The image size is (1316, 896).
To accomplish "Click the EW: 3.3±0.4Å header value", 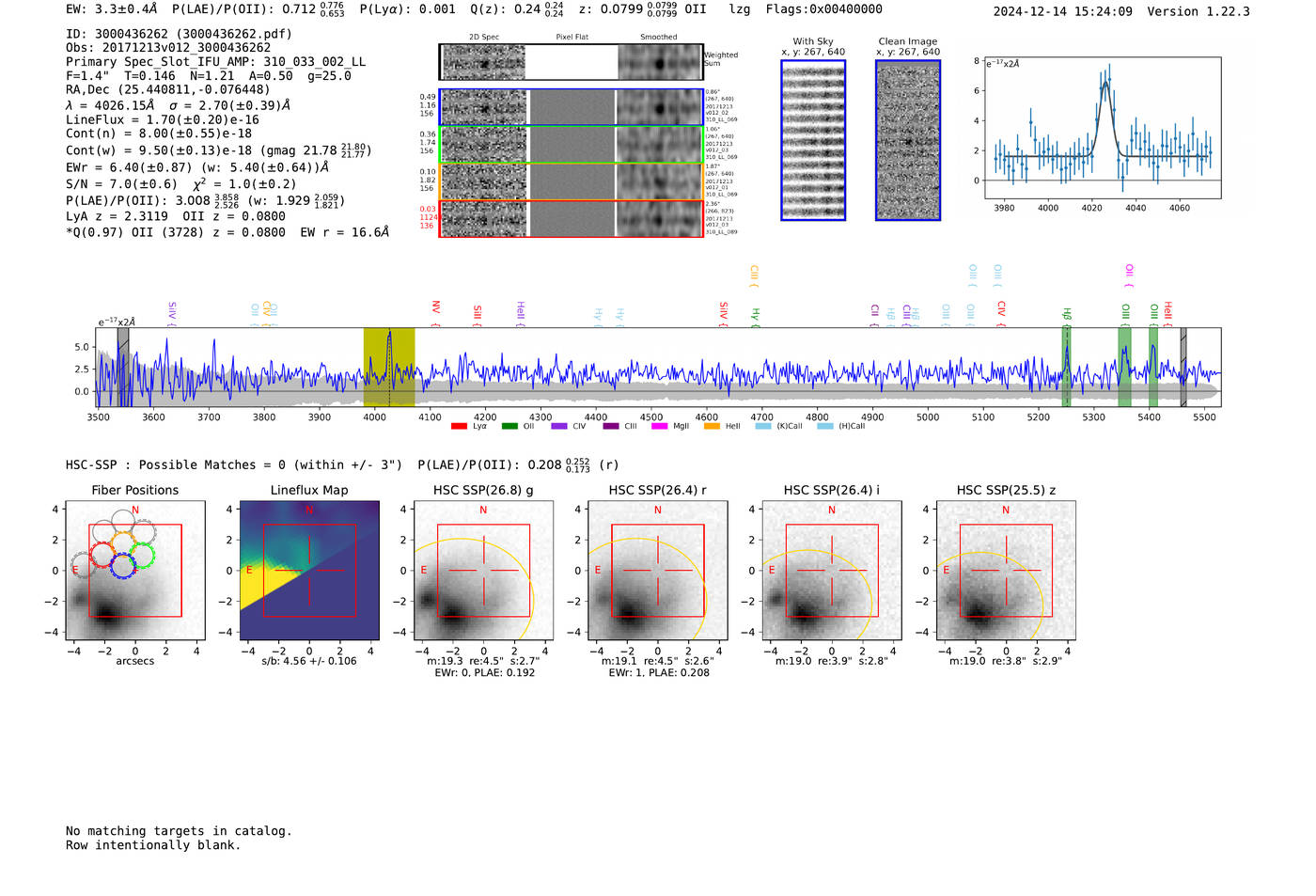I will coord(112,9).
